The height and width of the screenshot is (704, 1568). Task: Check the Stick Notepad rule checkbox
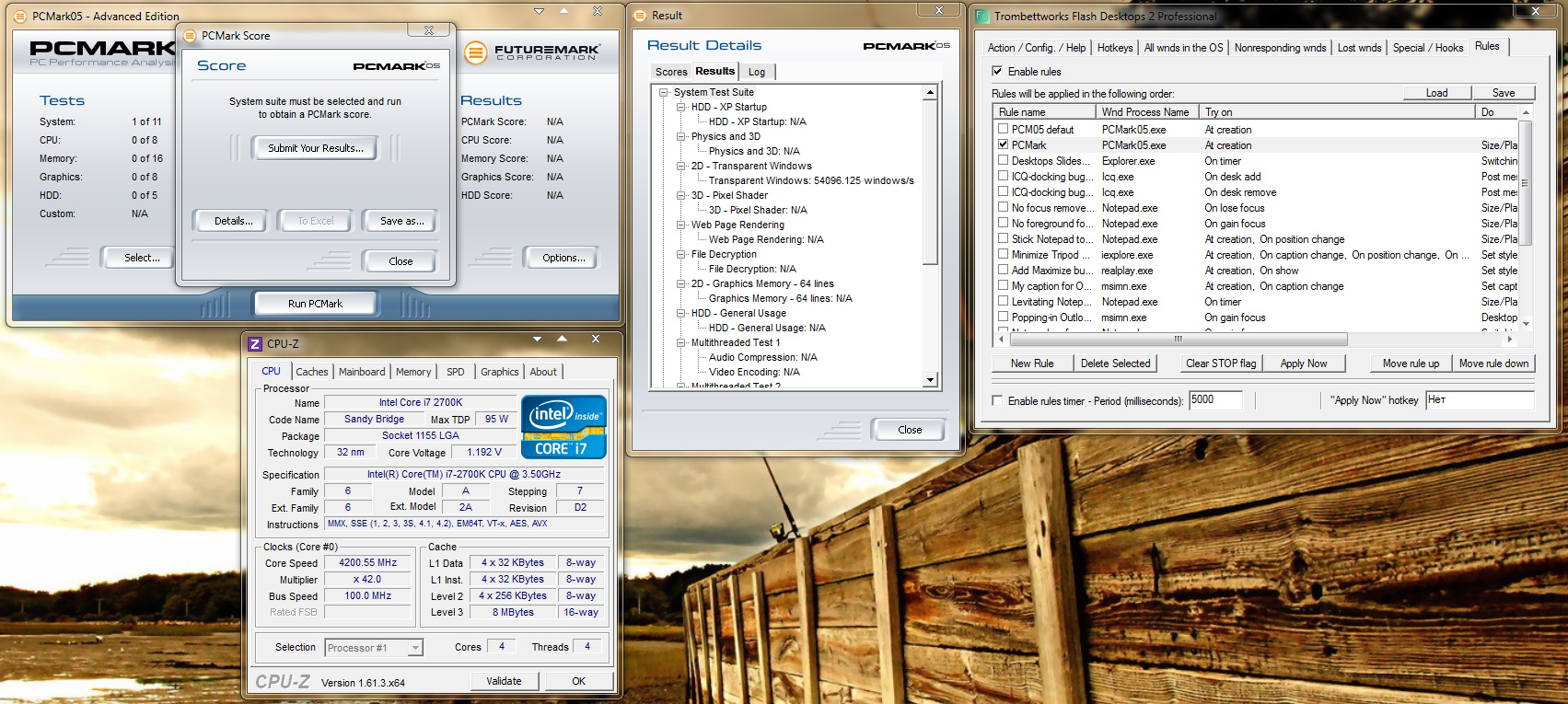[x=1004, y=239]
